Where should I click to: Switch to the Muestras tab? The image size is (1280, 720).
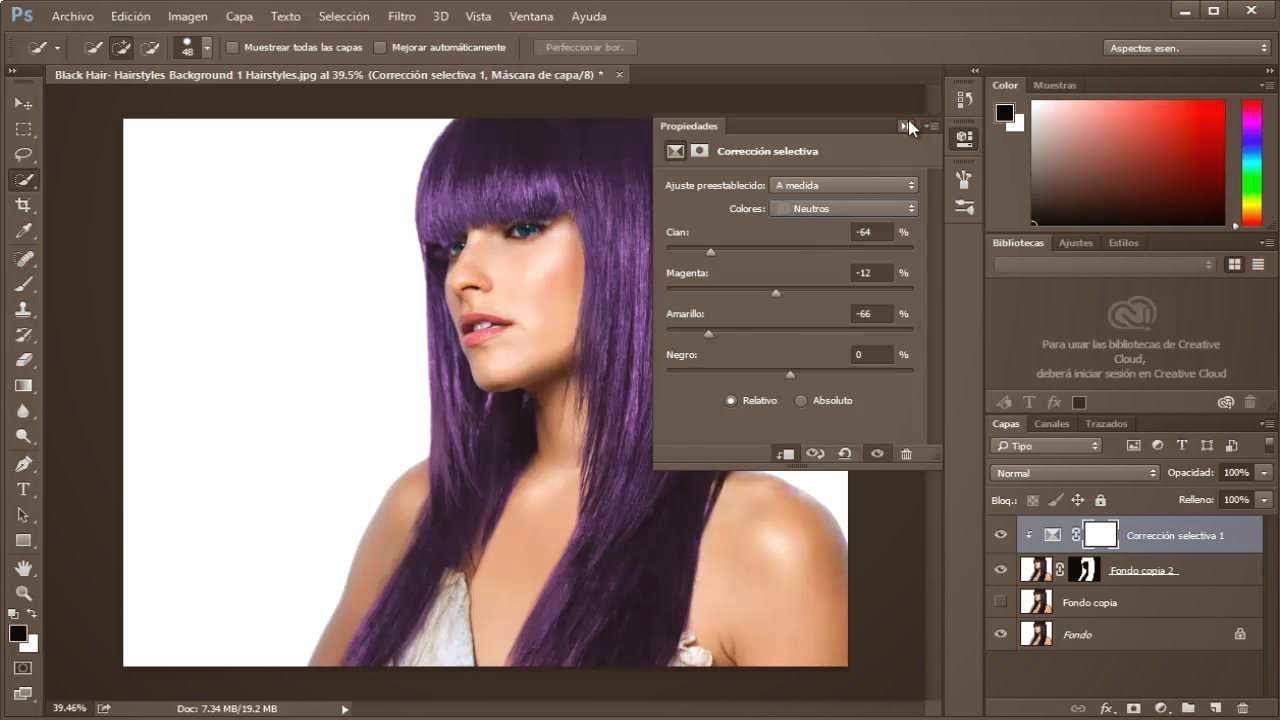pyautogui.click(x=1055, y=86)
